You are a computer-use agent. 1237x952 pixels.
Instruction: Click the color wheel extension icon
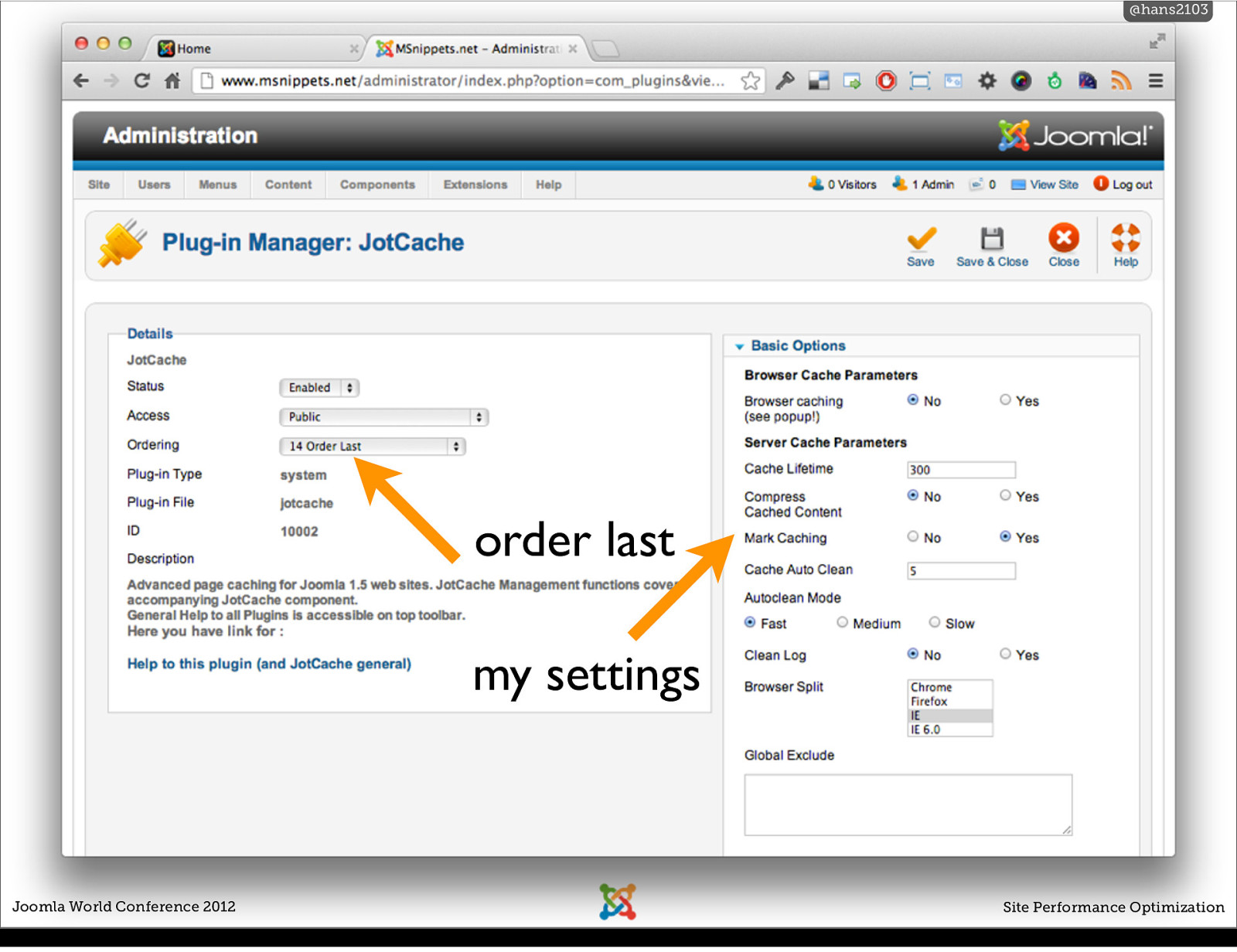pos(1021,80)
